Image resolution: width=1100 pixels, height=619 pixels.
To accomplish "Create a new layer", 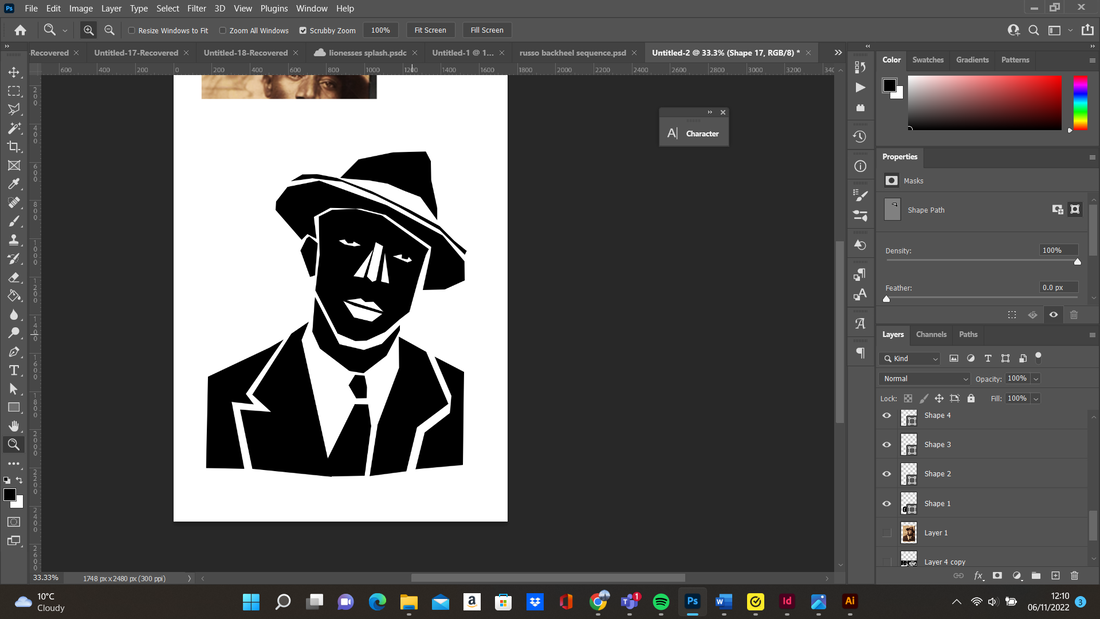I will point(1055,575).
